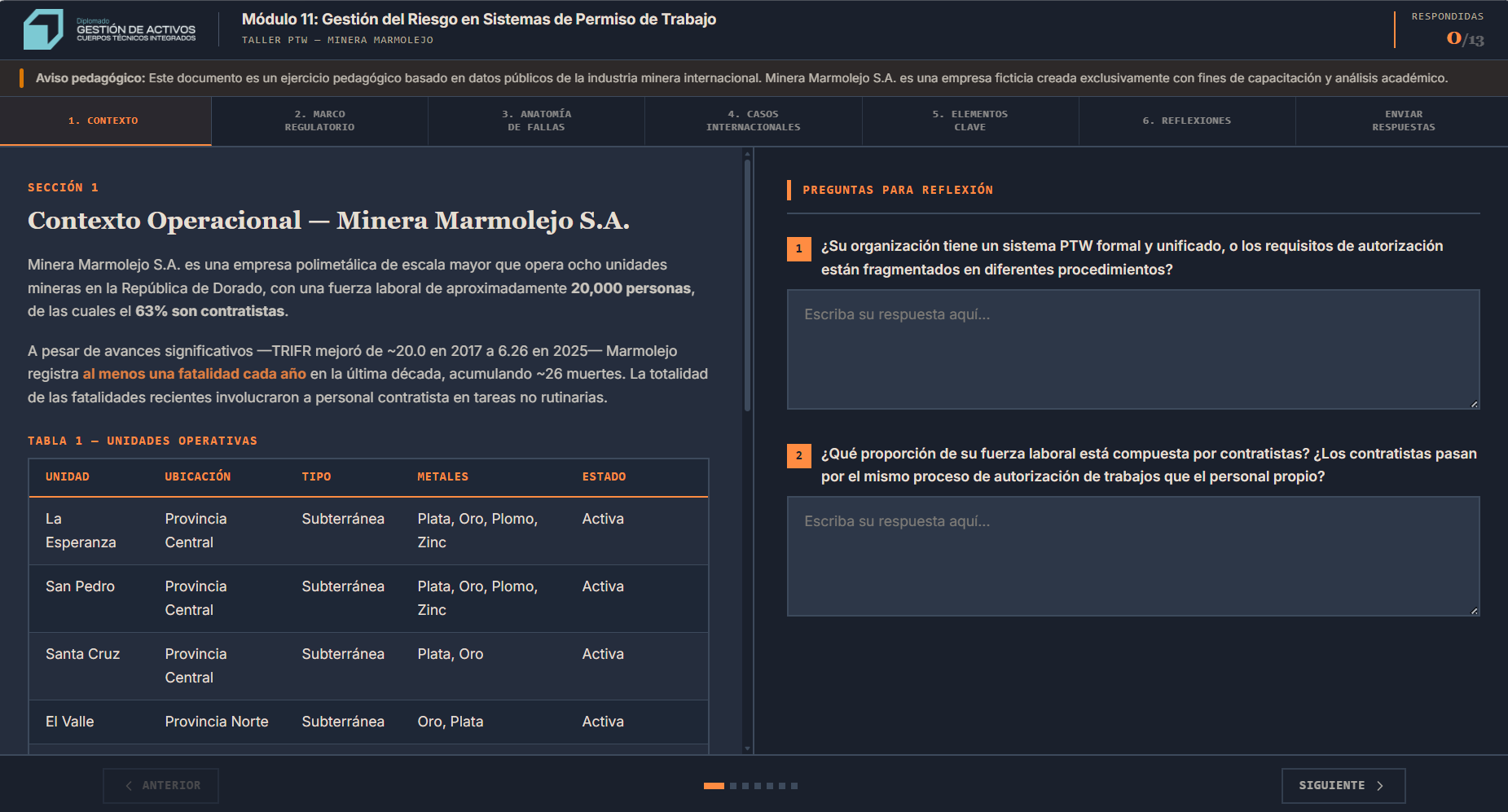Viewport: 1508px width, 812px height.
Task: Click the left panel vertical scrollbar thumb
Action: [x=747, y=285]
